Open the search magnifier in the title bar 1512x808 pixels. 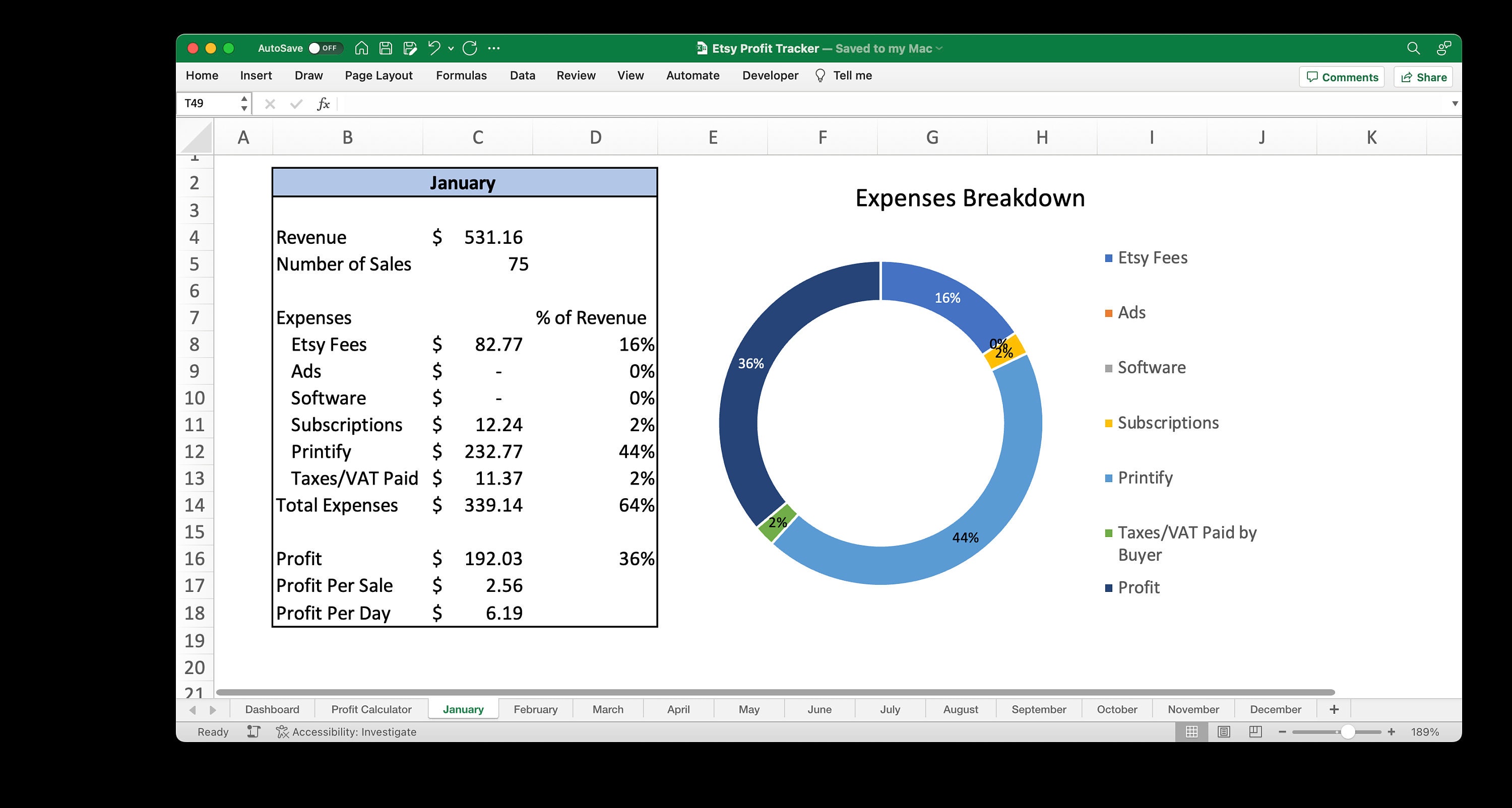[x=1413, y=48]
